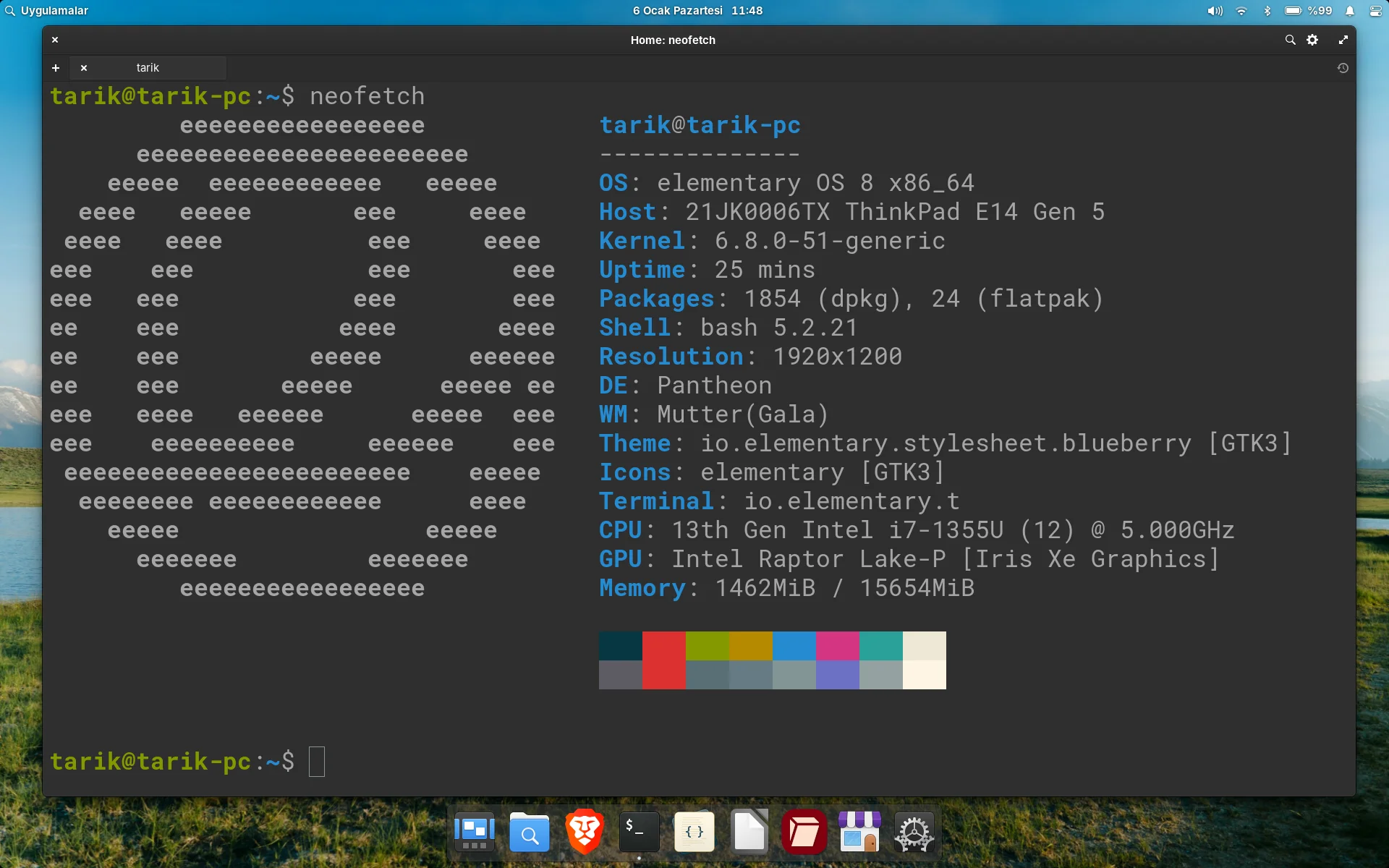Click the Kernel value '6.8.0-51-generic'
1389x868 pixels.
point(831,241)
